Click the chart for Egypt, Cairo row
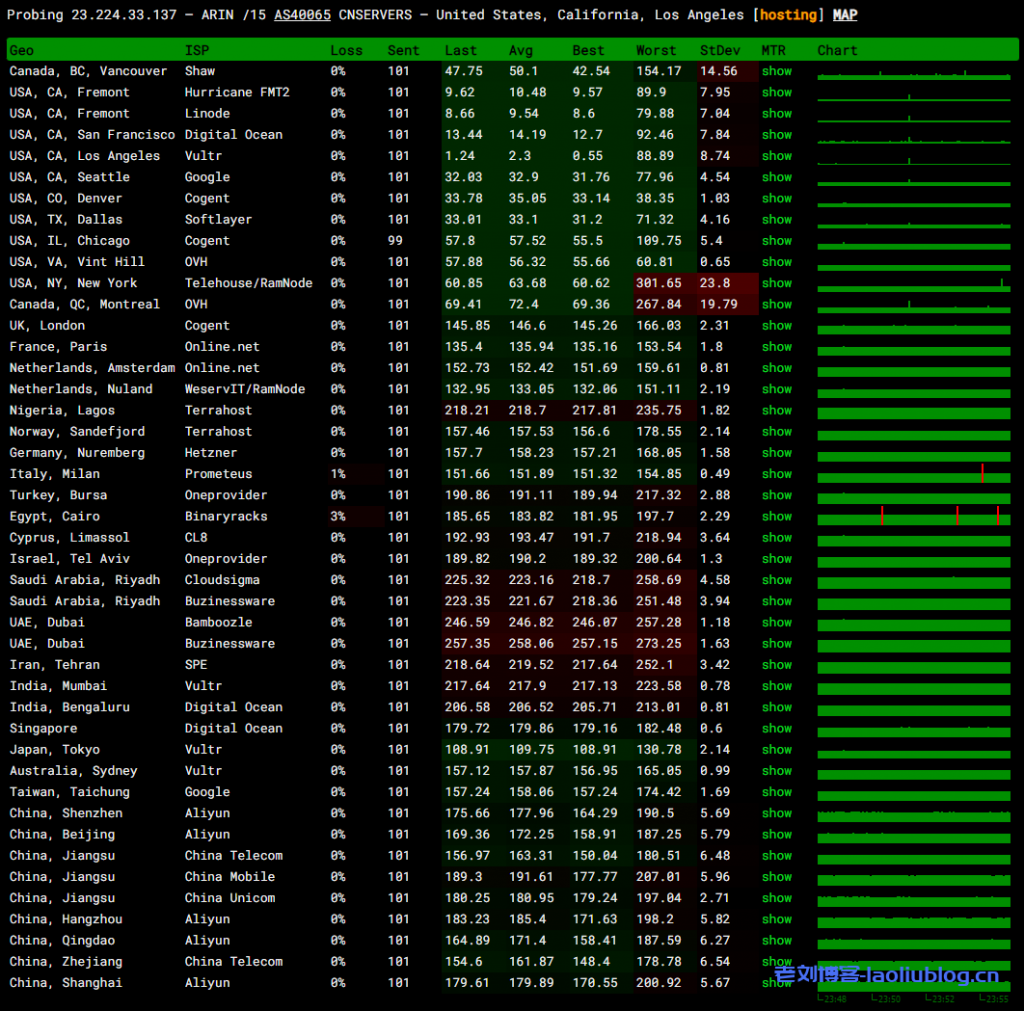1024x1011 pixels. click(913, 517)
